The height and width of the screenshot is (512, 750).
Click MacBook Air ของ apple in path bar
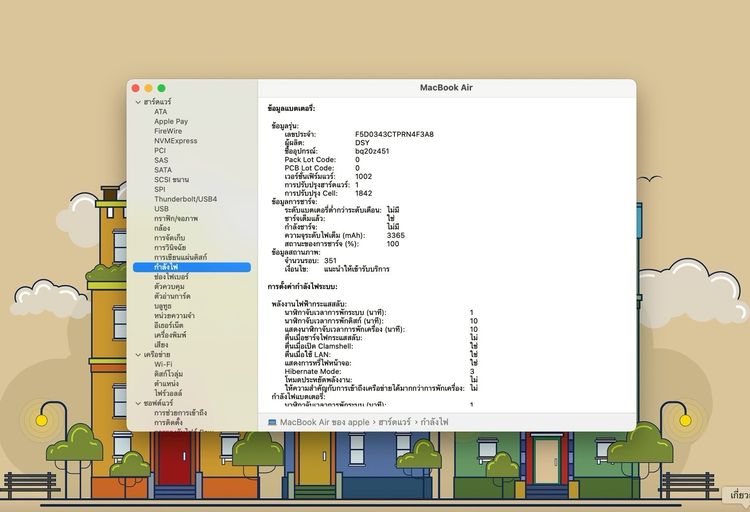pyautogui.click(x=323, y=423)
